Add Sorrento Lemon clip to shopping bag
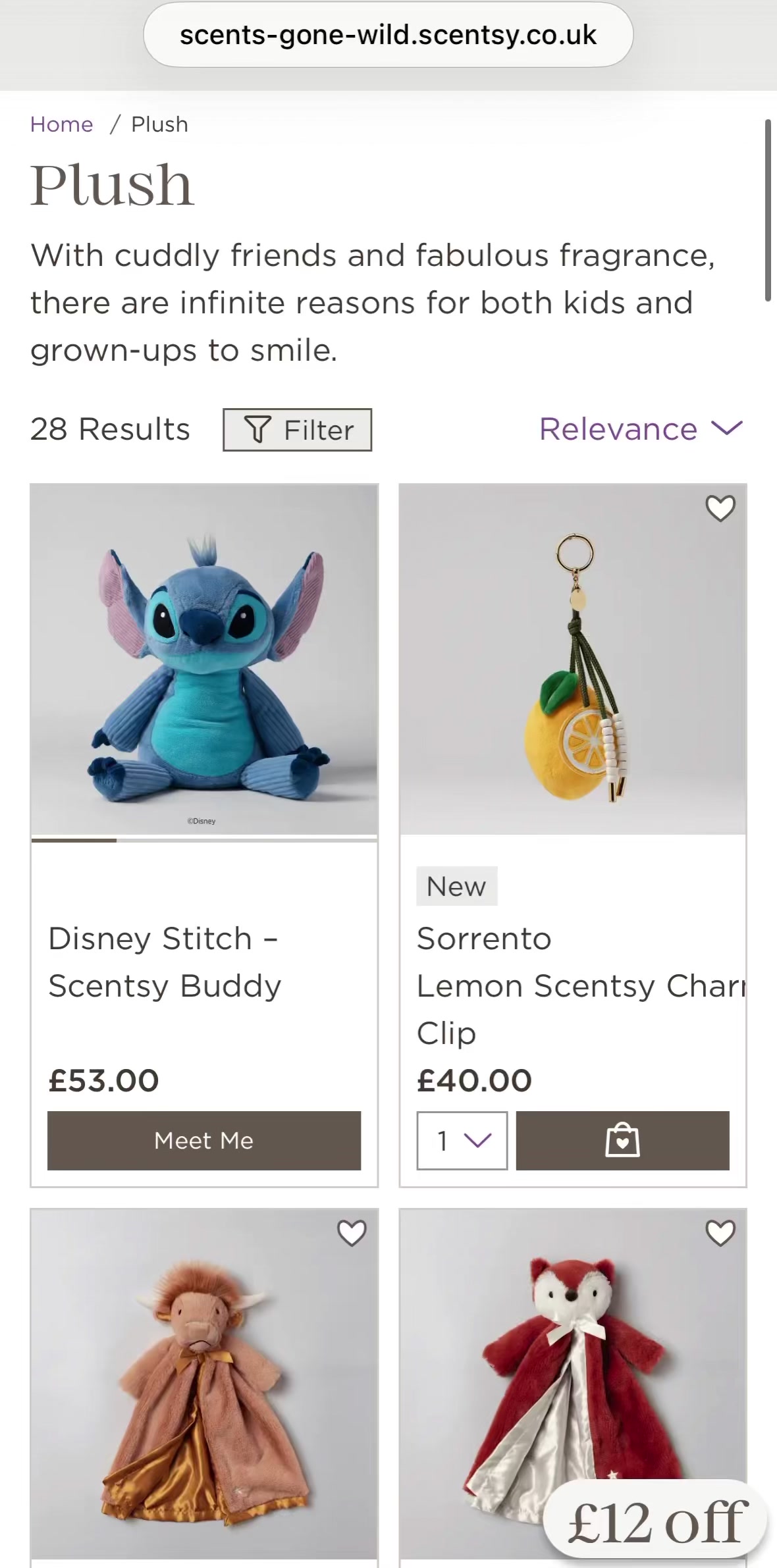777x1568 pixels. coord(622,1141)
